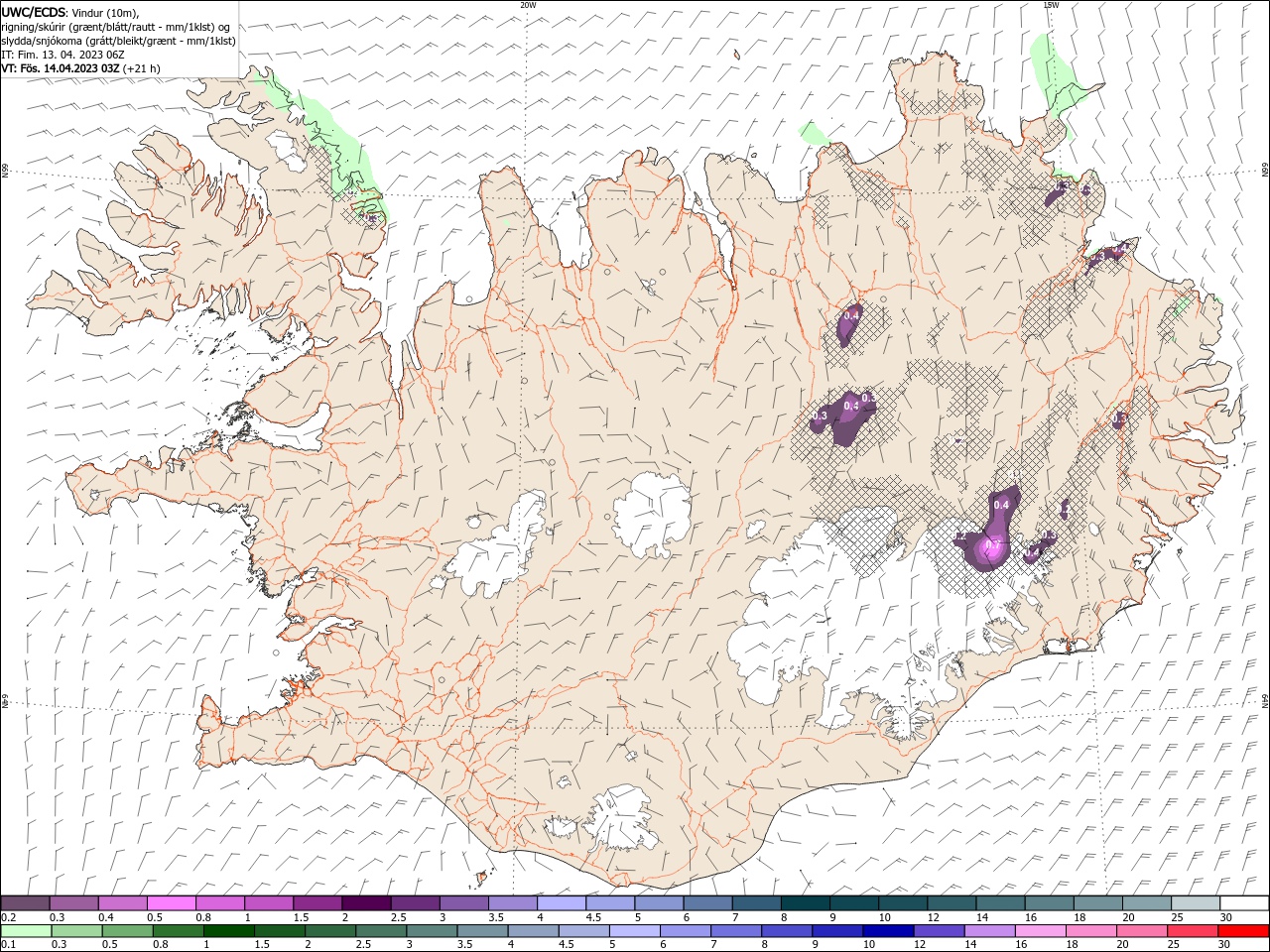The width and height of the screenshot is (1270, 952).
Task: Click snow-scale swatch between 1.5 and 2
Action: tap(317, 903)
